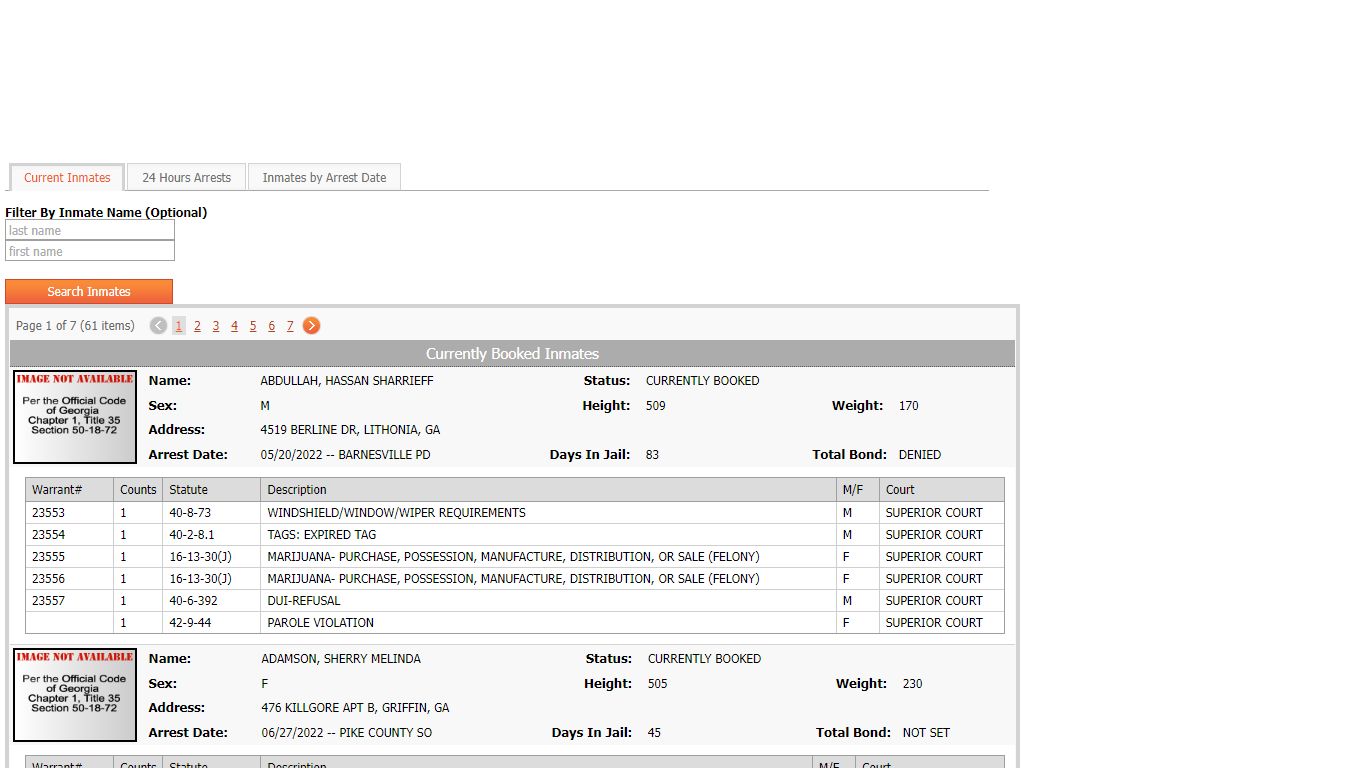Select name ABDULLAH, HASSAN SHARRIEFF
This screenshot has width=1366, height=768.
pos(347,381)
